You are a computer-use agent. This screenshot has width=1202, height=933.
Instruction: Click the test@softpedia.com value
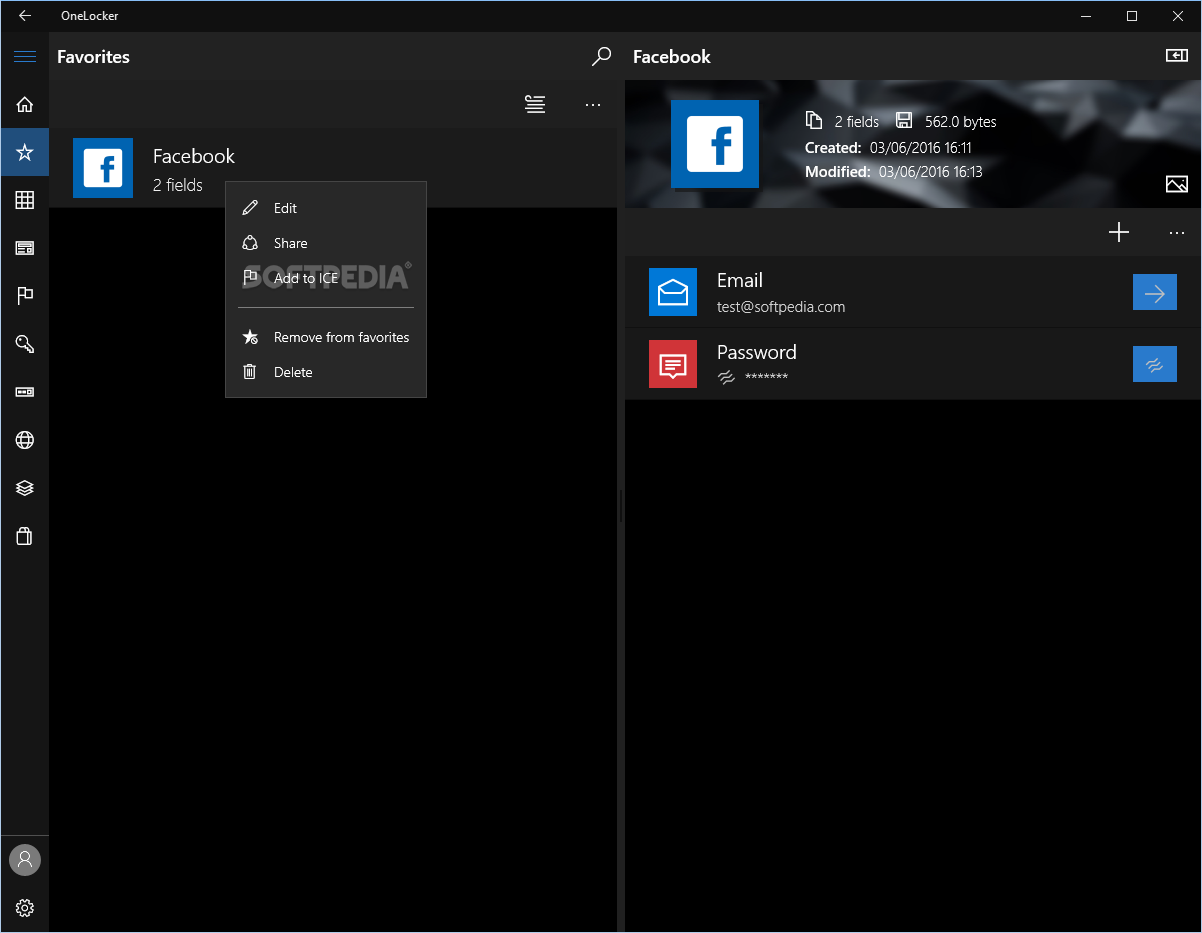coord(781,307)
